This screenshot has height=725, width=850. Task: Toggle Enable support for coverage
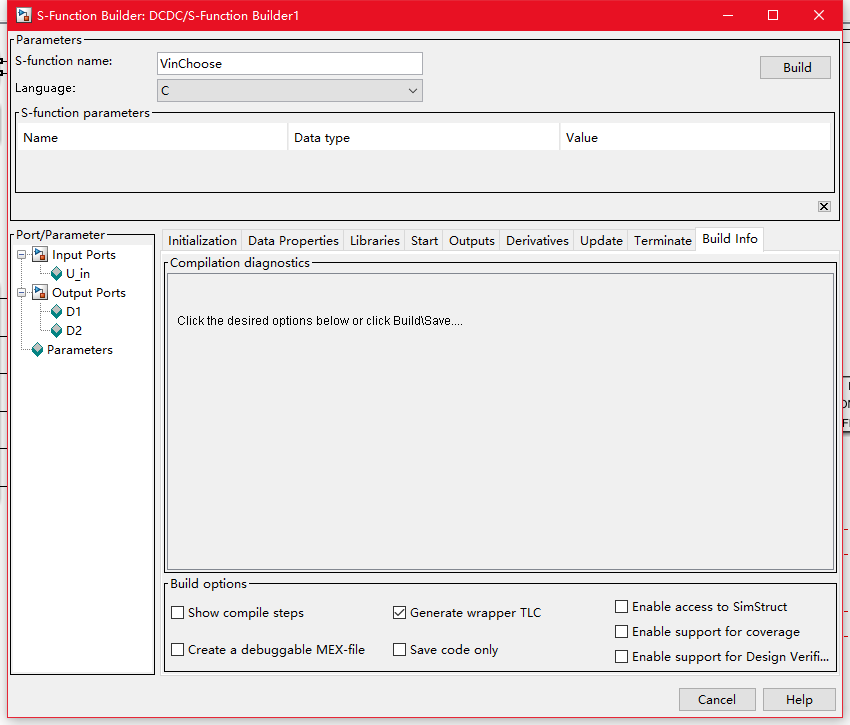point(622,632)
